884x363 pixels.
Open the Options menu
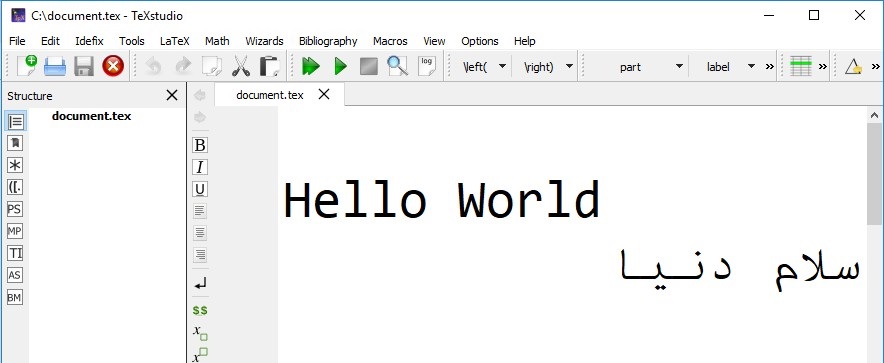(x=480, y=41)
